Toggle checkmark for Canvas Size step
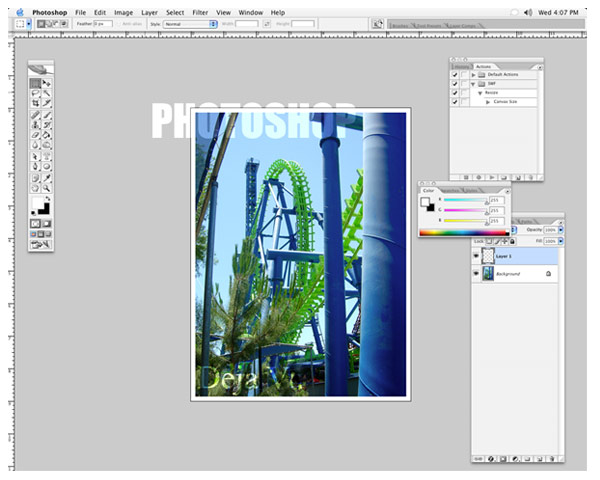 [x=455, y=102]
